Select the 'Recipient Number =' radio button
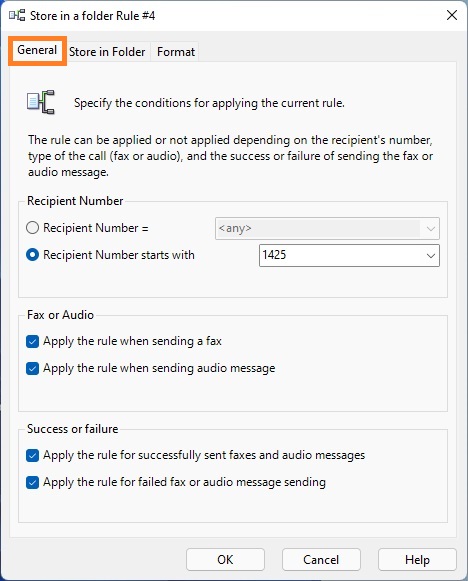 click(x=33, y=228)
